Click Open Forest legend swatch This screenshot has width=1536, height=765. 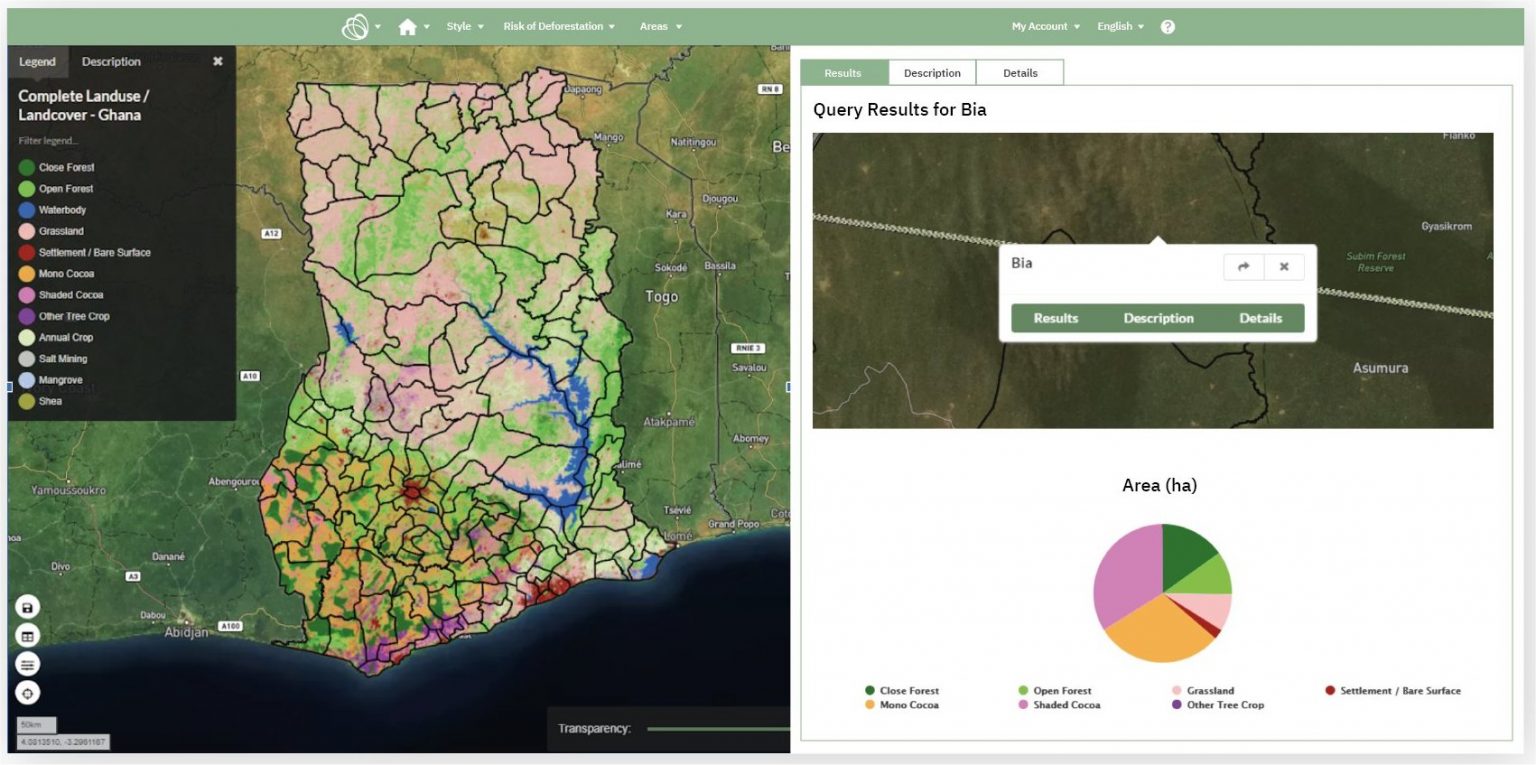pos(27,188)
